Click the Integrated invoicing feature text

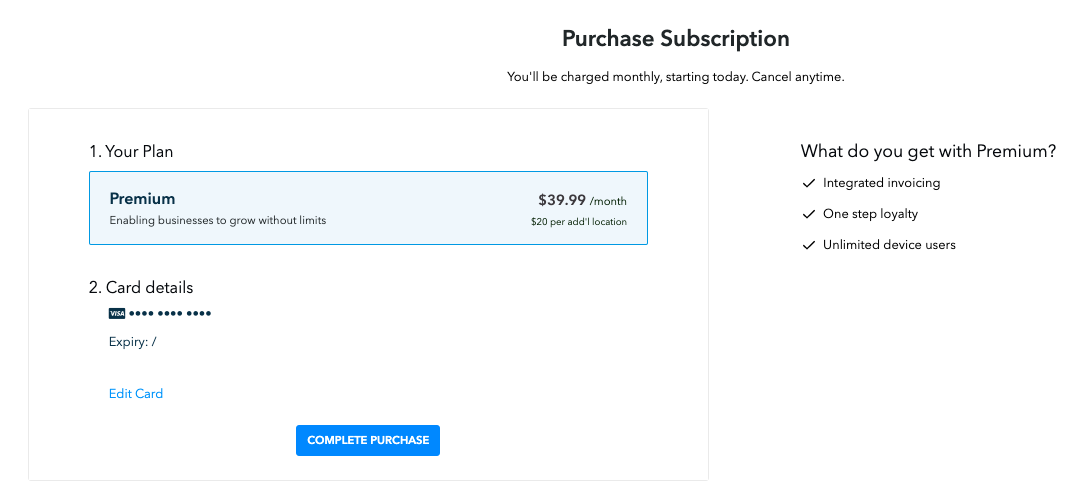pyautogui.click(x=882, y=183)
